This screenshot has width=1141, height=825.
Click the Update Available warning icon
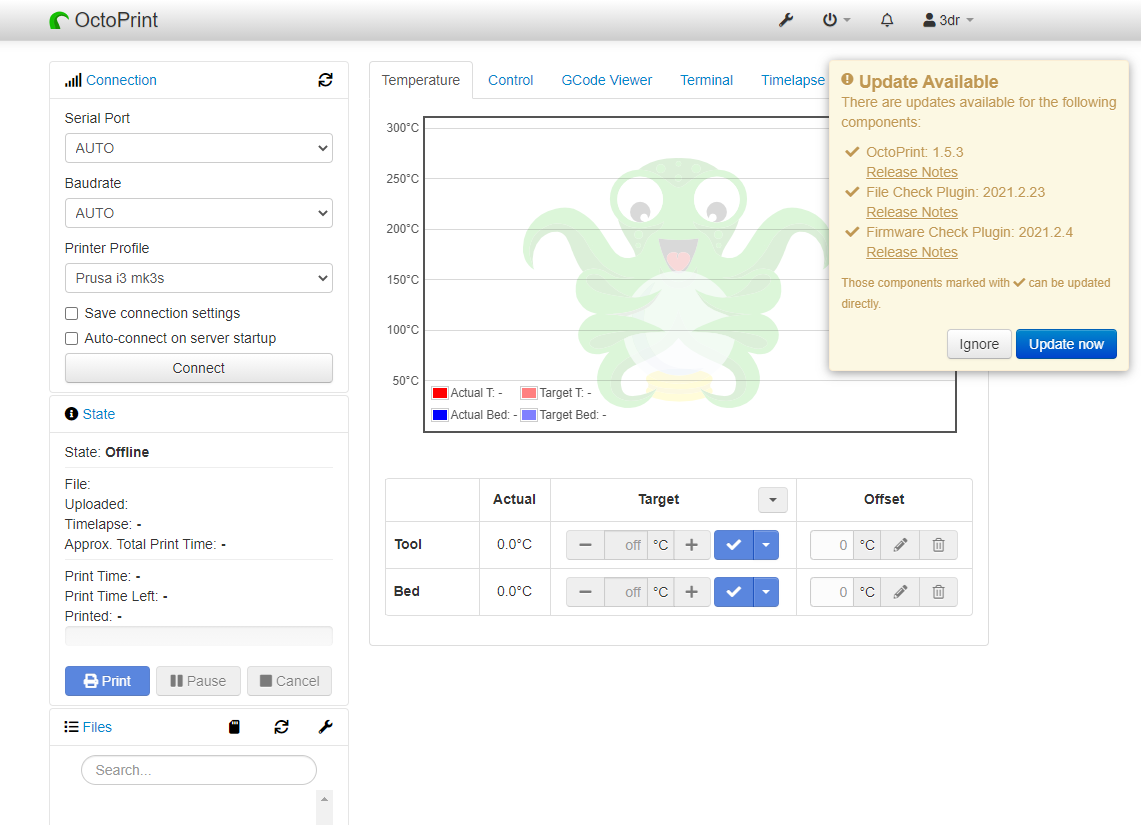pos(847,79)
